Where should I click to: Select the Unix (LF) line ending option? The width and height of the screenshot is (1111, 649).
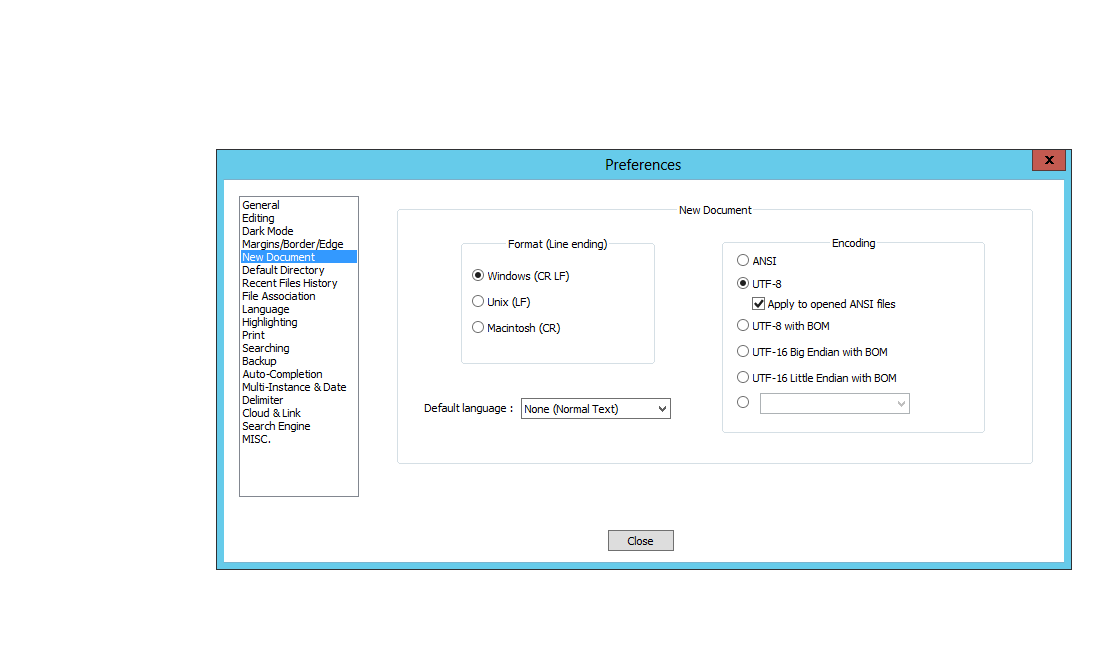click(x=478, y=301)
